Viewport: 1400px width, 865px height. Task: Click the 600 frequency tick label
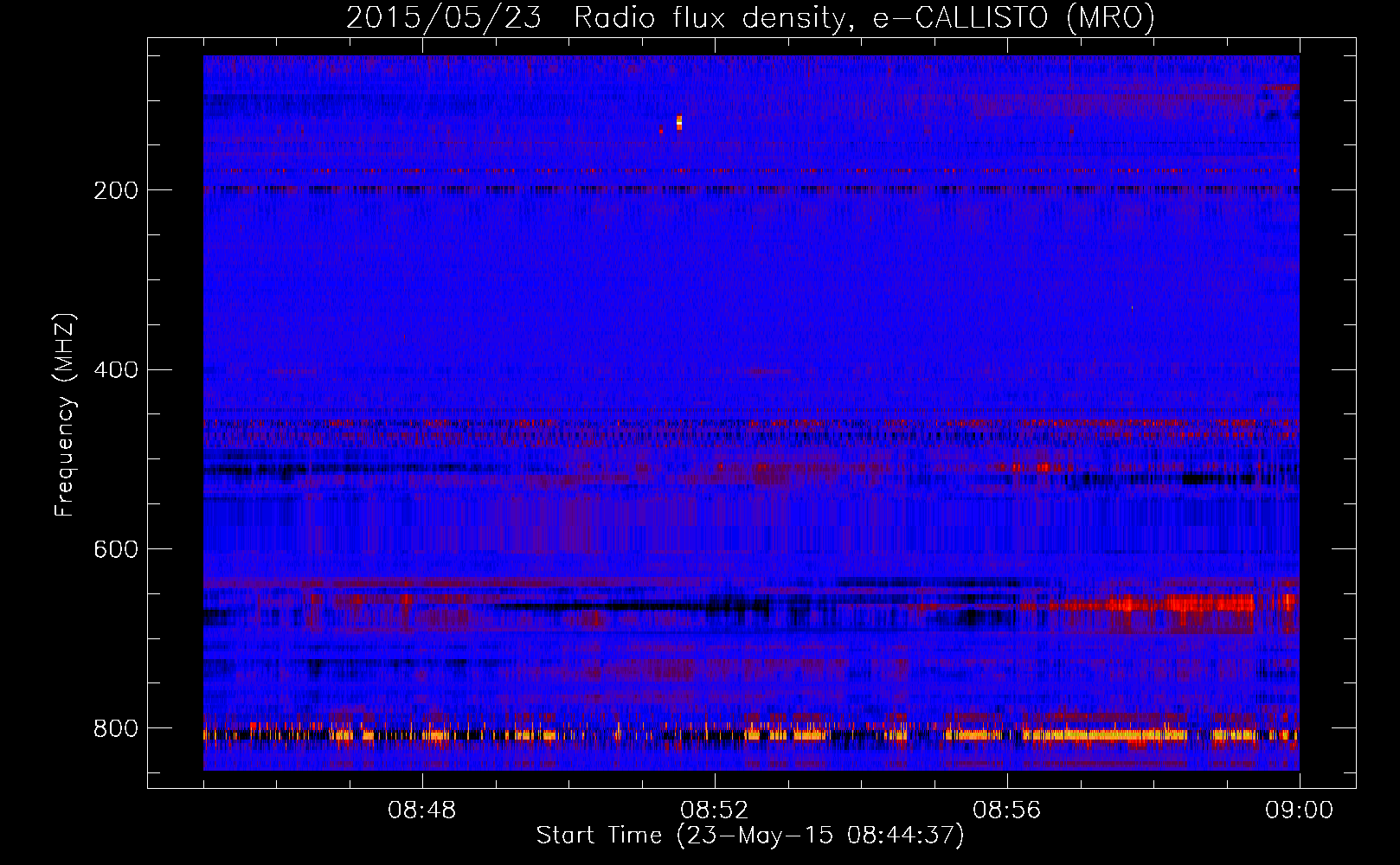[115, 550]
